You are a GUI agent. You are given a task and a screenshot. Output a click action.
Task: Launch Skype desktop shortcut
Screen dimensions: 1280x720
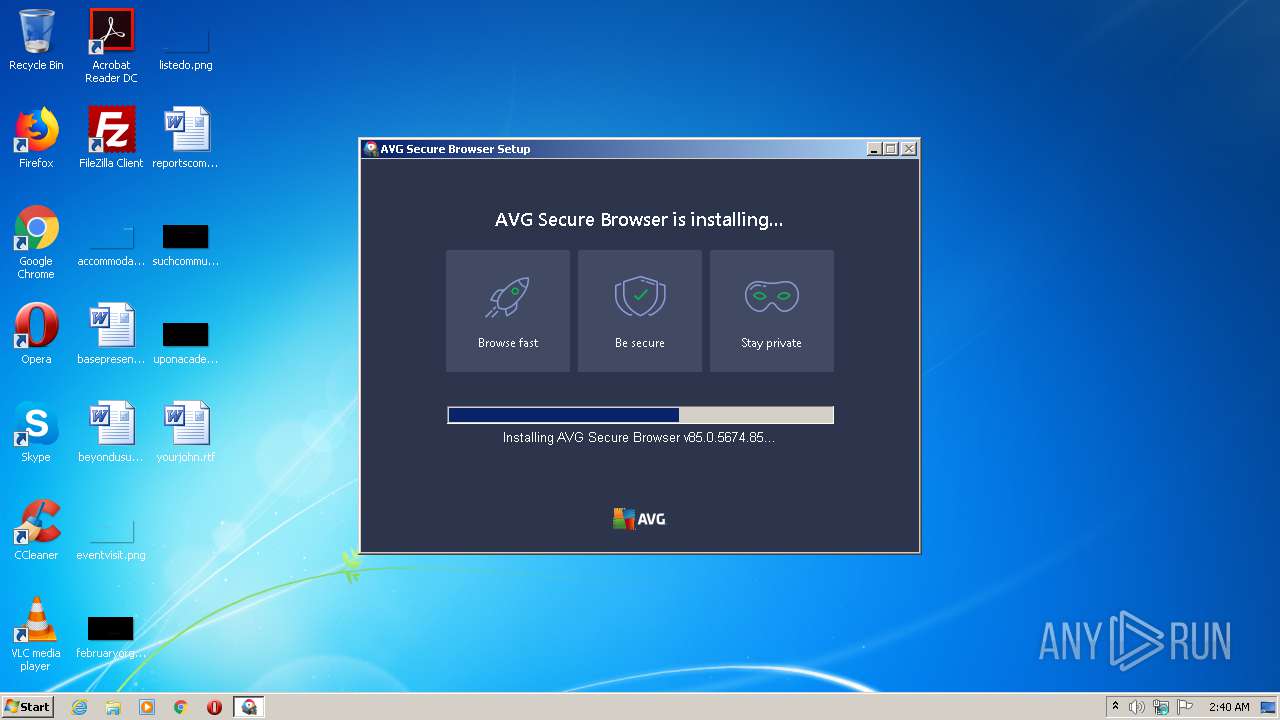[36, 432]
